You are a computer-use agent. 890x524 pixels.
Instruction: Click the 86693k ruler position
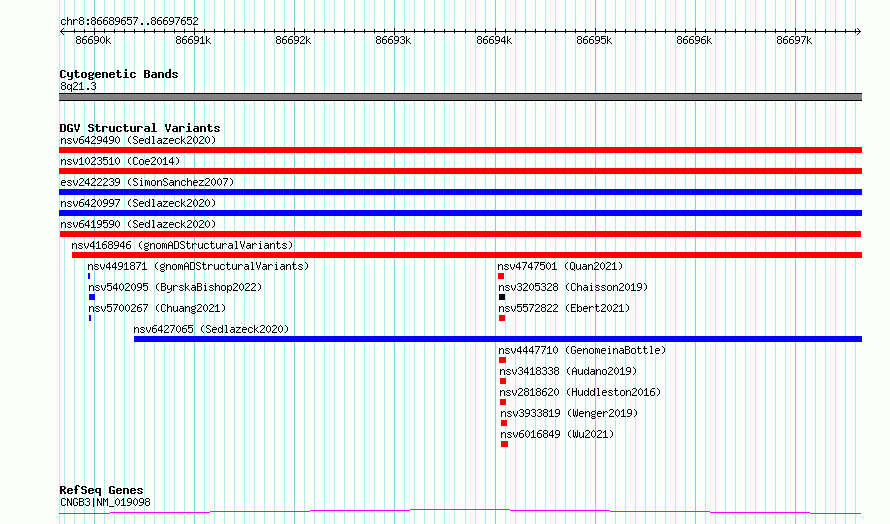click(393, 40)
